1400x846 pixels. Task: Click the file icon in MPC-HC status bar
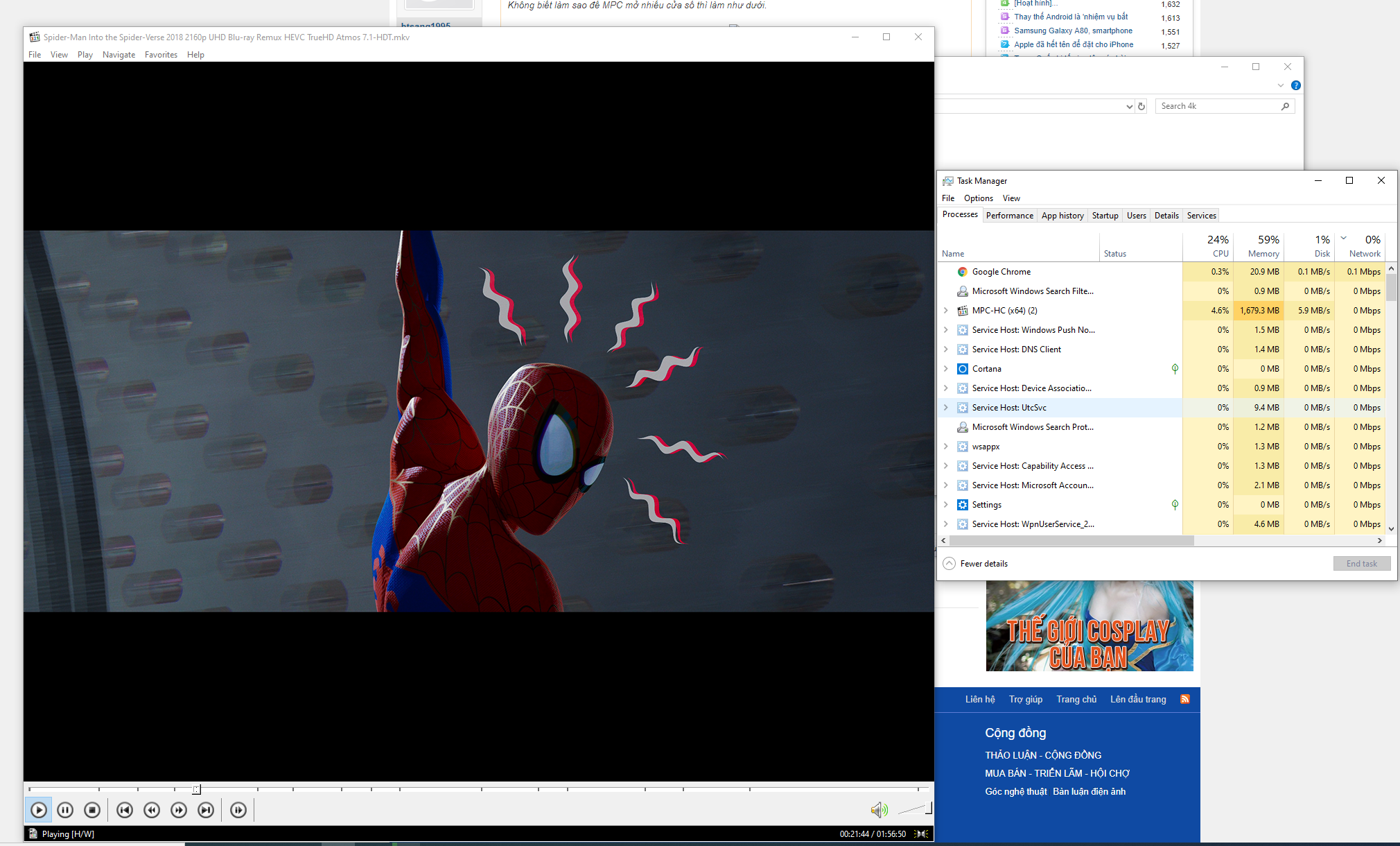coord(33,834)
